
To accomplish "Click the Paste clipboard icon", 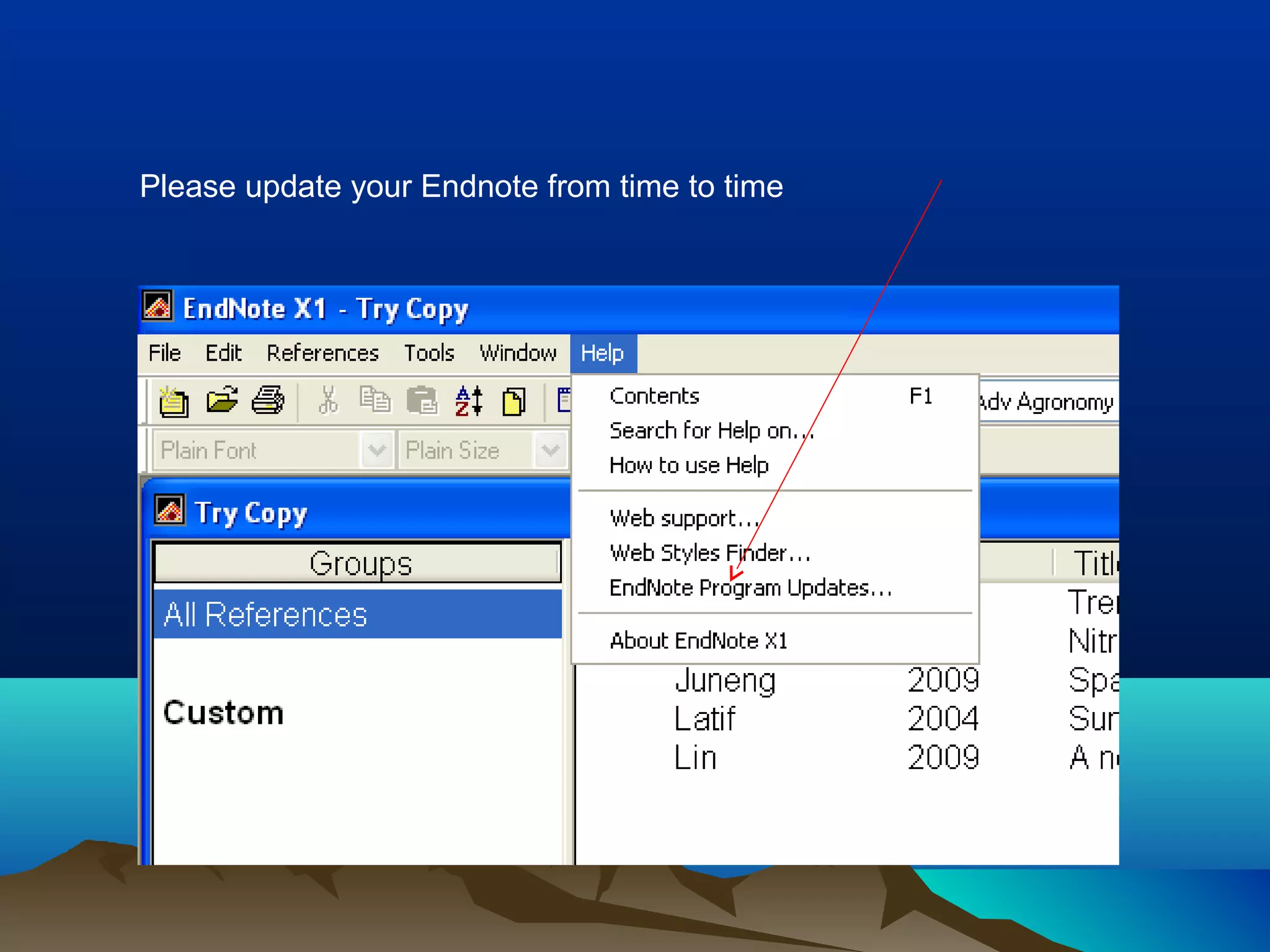I will pos(422,400).
